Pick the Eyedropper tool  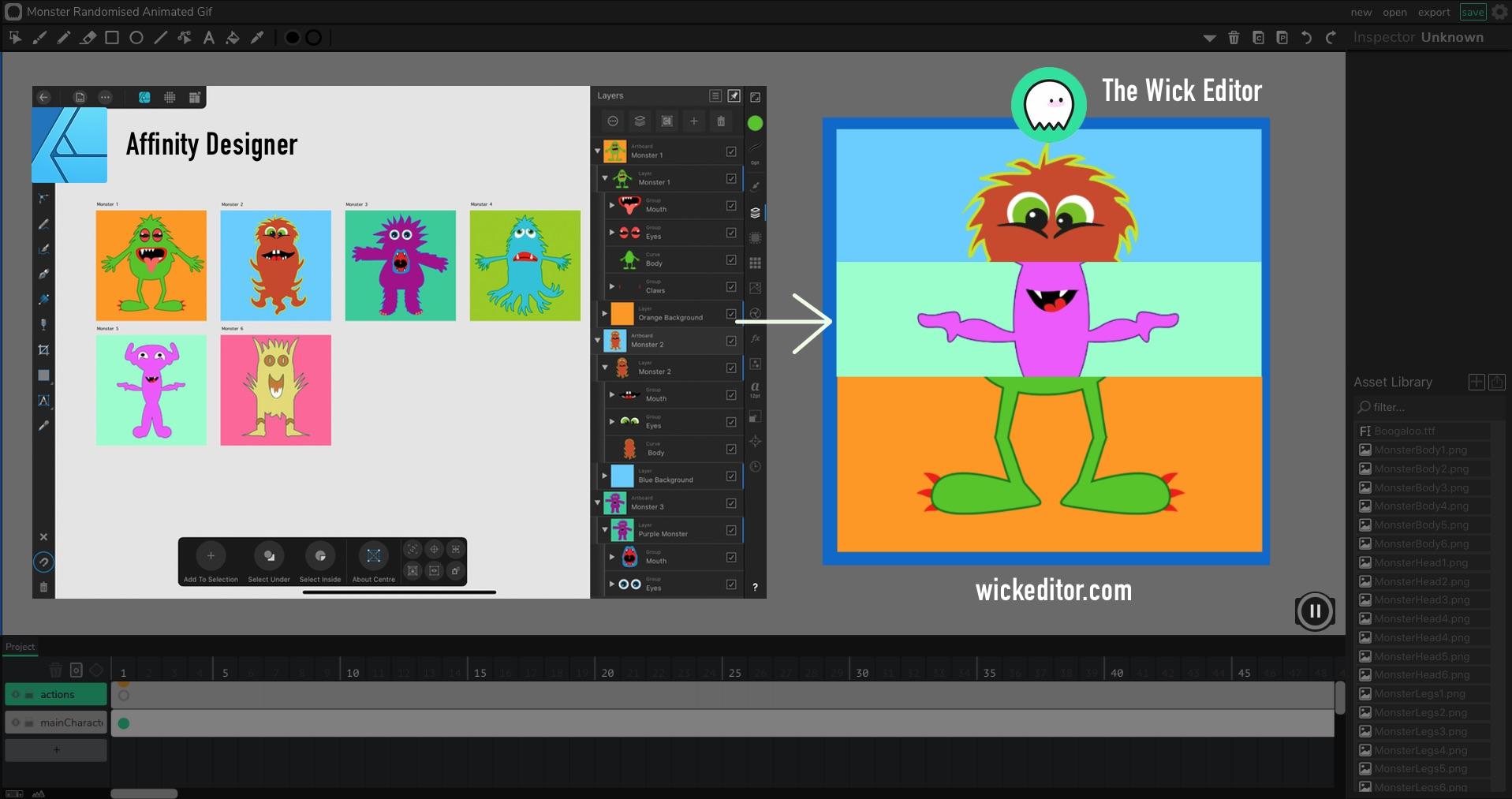[258, 37]
